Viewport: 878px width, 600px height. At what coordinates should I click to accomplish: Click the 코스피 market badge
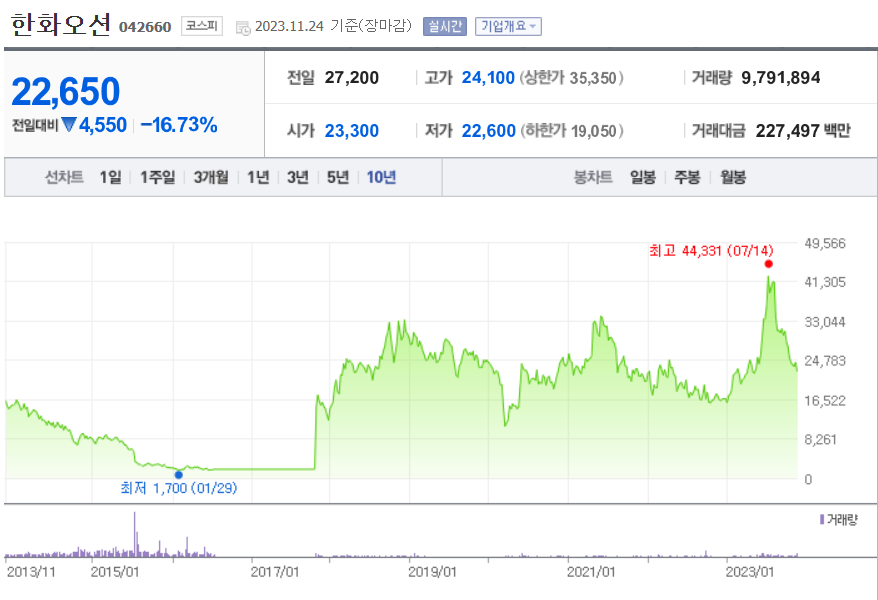coord(202,26)
